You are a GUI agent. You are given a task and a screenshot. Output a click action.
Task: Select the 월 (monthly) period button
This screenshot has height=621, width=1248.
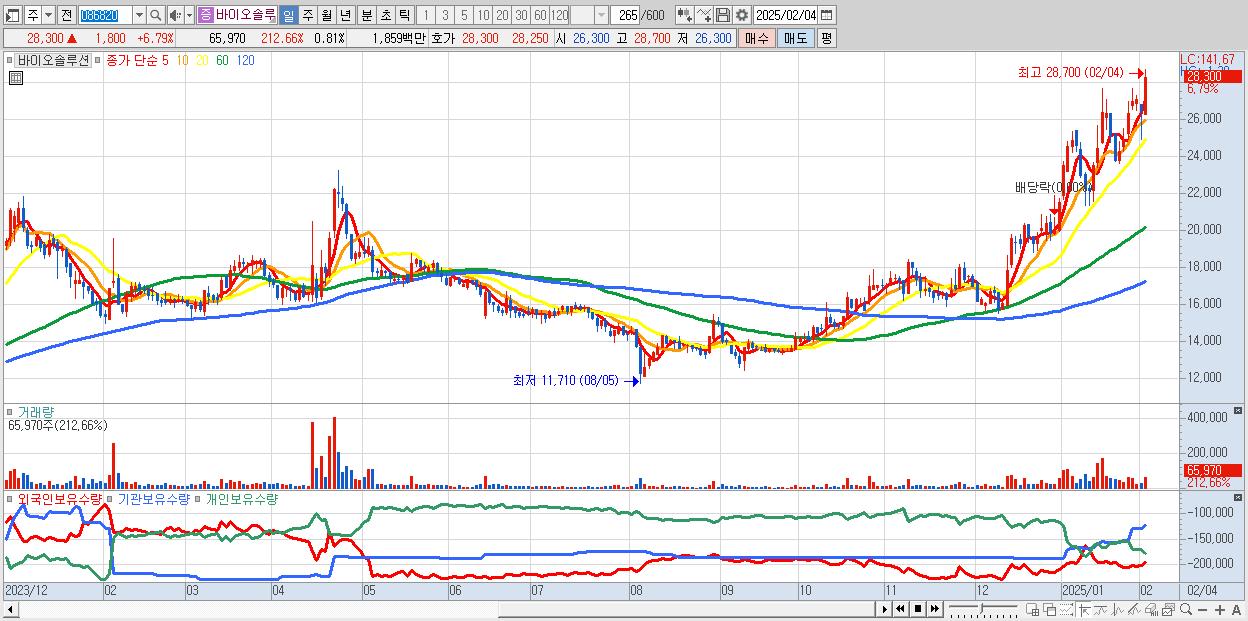(326, 15)
